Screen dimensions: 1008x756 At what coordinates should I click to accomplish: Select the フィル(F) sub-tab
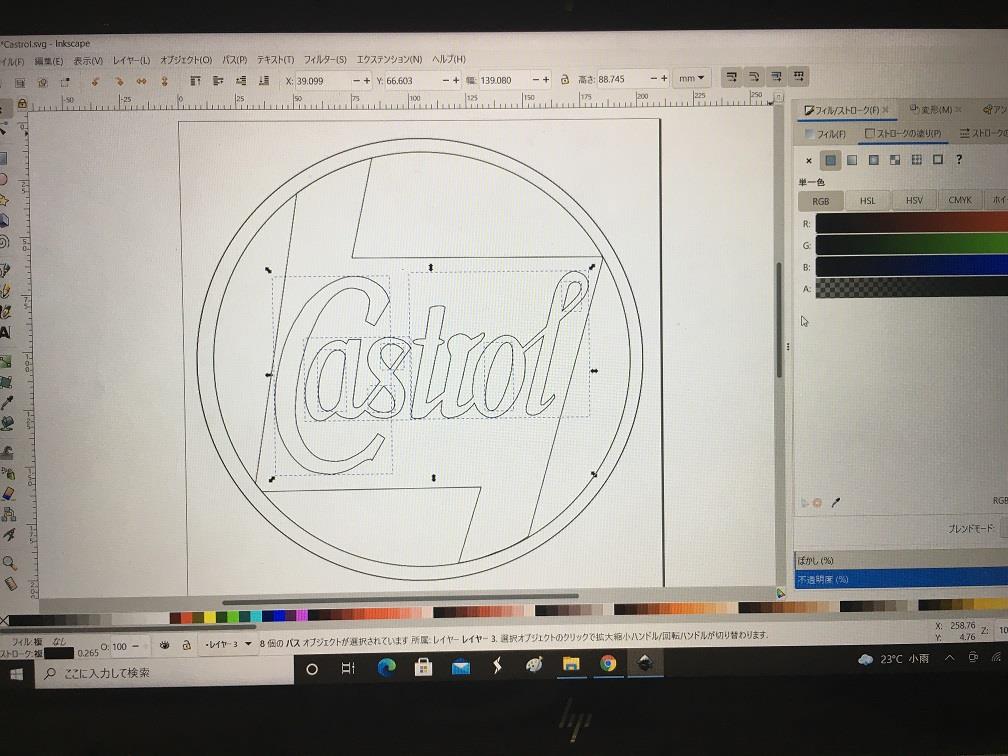(x=825, y=134)
